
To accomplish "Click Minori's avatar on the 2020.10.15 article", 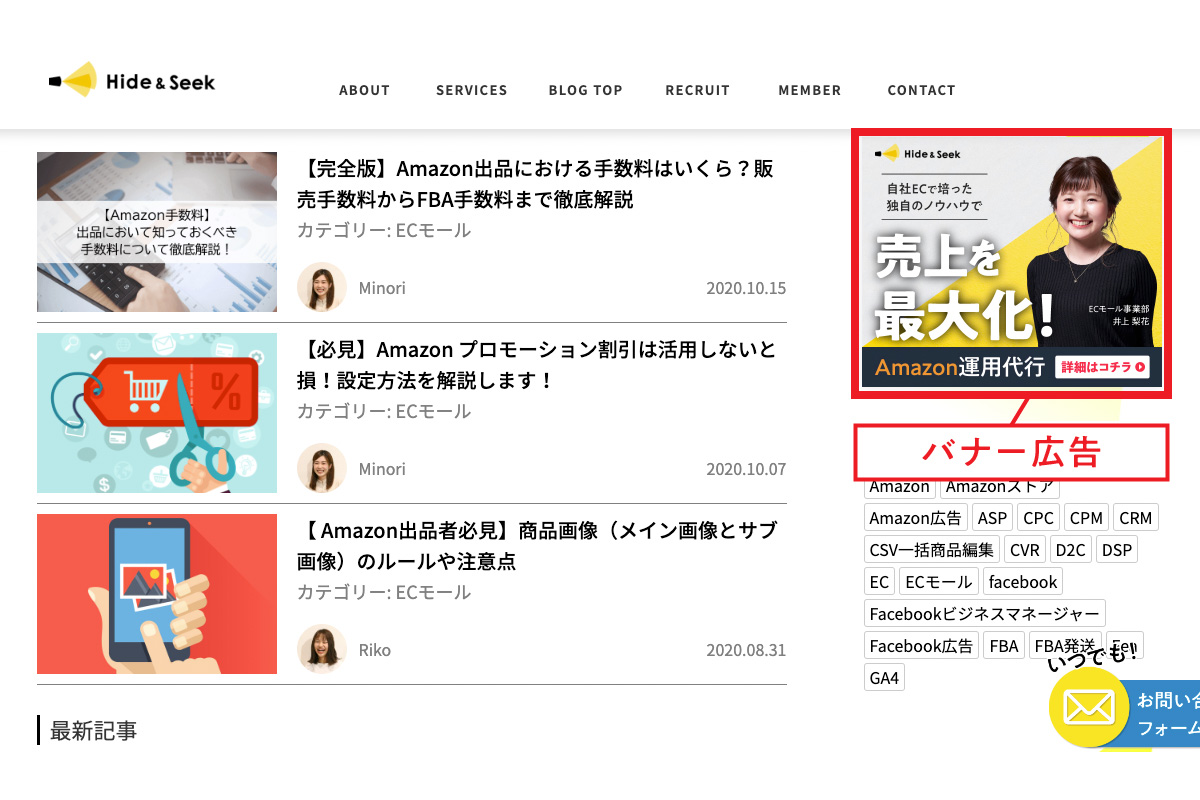I will (x=322, y=288).
